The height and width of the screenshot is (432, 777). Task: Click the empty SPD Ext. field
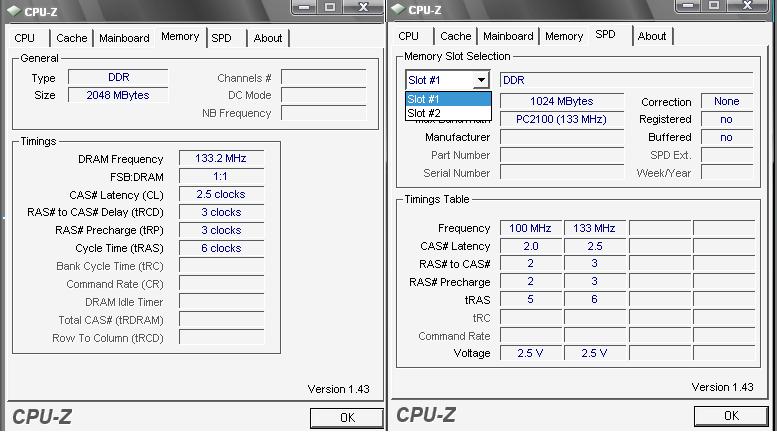[727, 155]
